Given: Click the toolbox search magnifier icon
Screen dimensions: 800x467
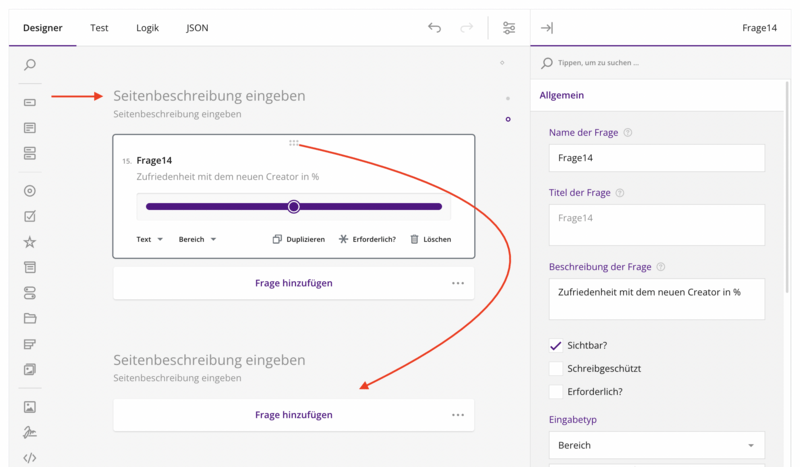Looking at the screenshot, I should tap(30, 65).
